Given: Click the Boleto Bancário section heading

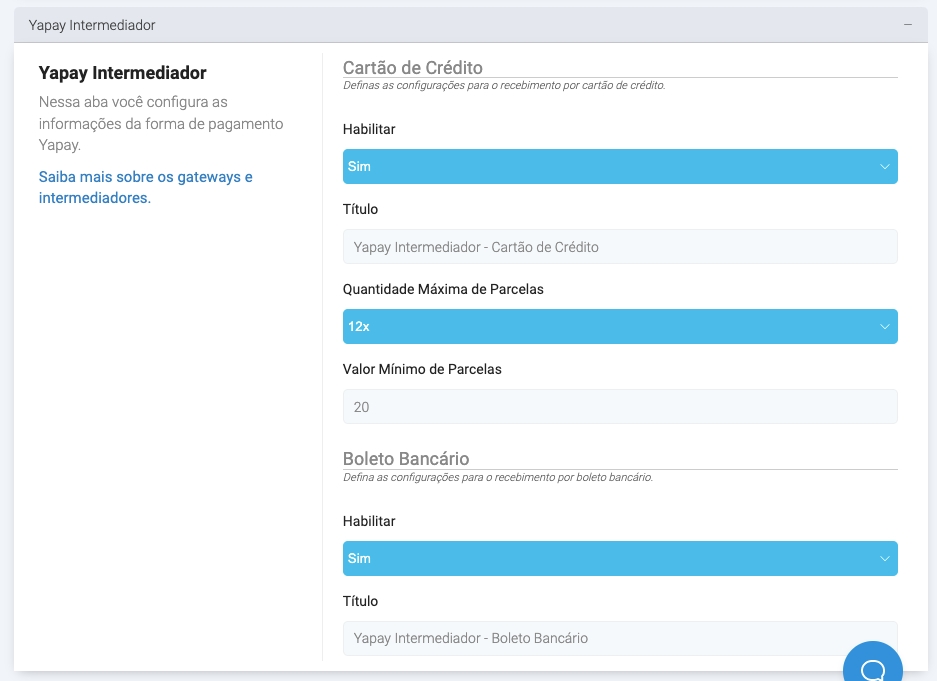Looking at the screenshot, I should click(x=406, y=459).
